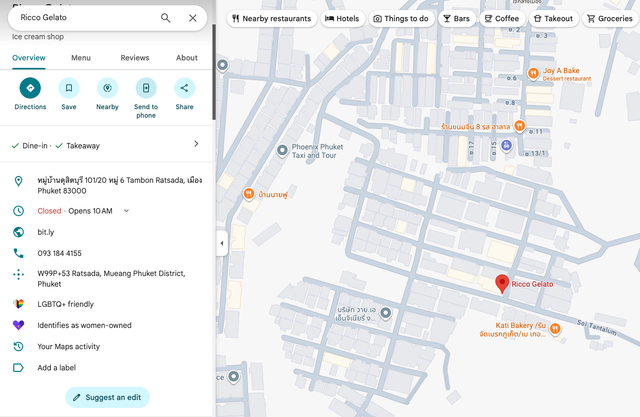
Task: Open the bit.ly website link
Action: [46, 232]
